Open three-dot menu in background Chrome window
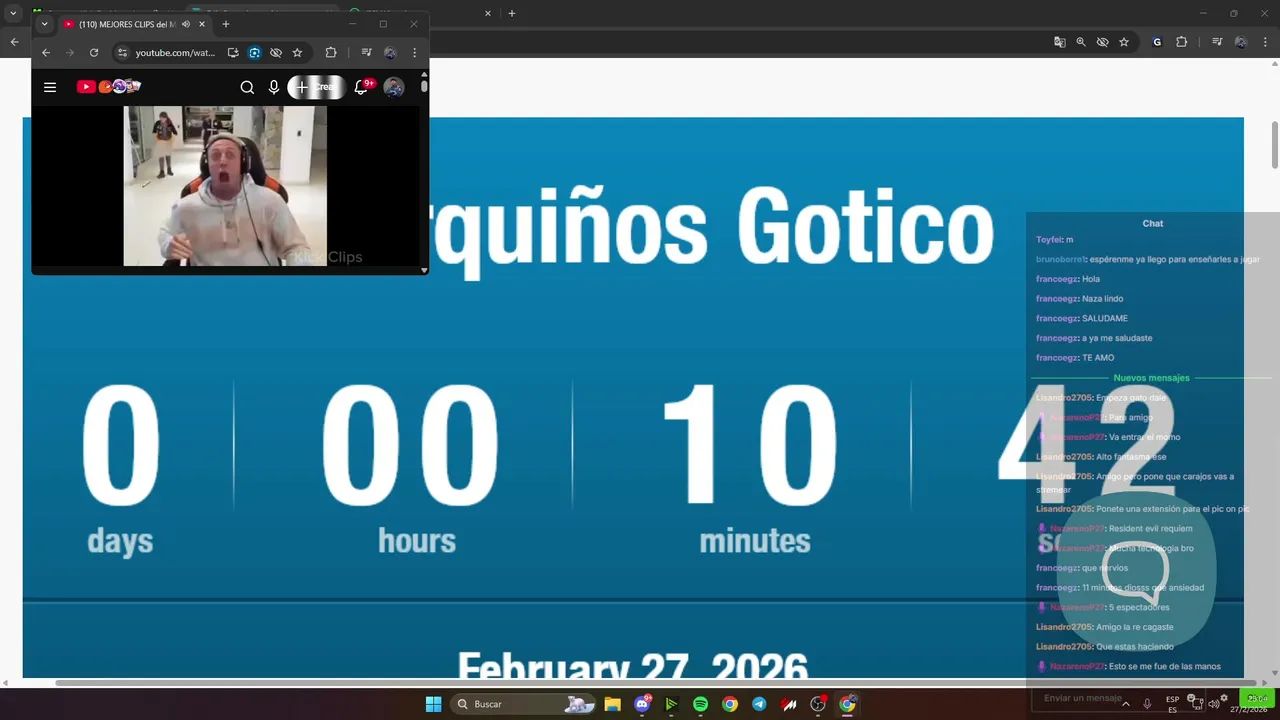This screenshot has height=720, width=1280. tap(1265, 42)
